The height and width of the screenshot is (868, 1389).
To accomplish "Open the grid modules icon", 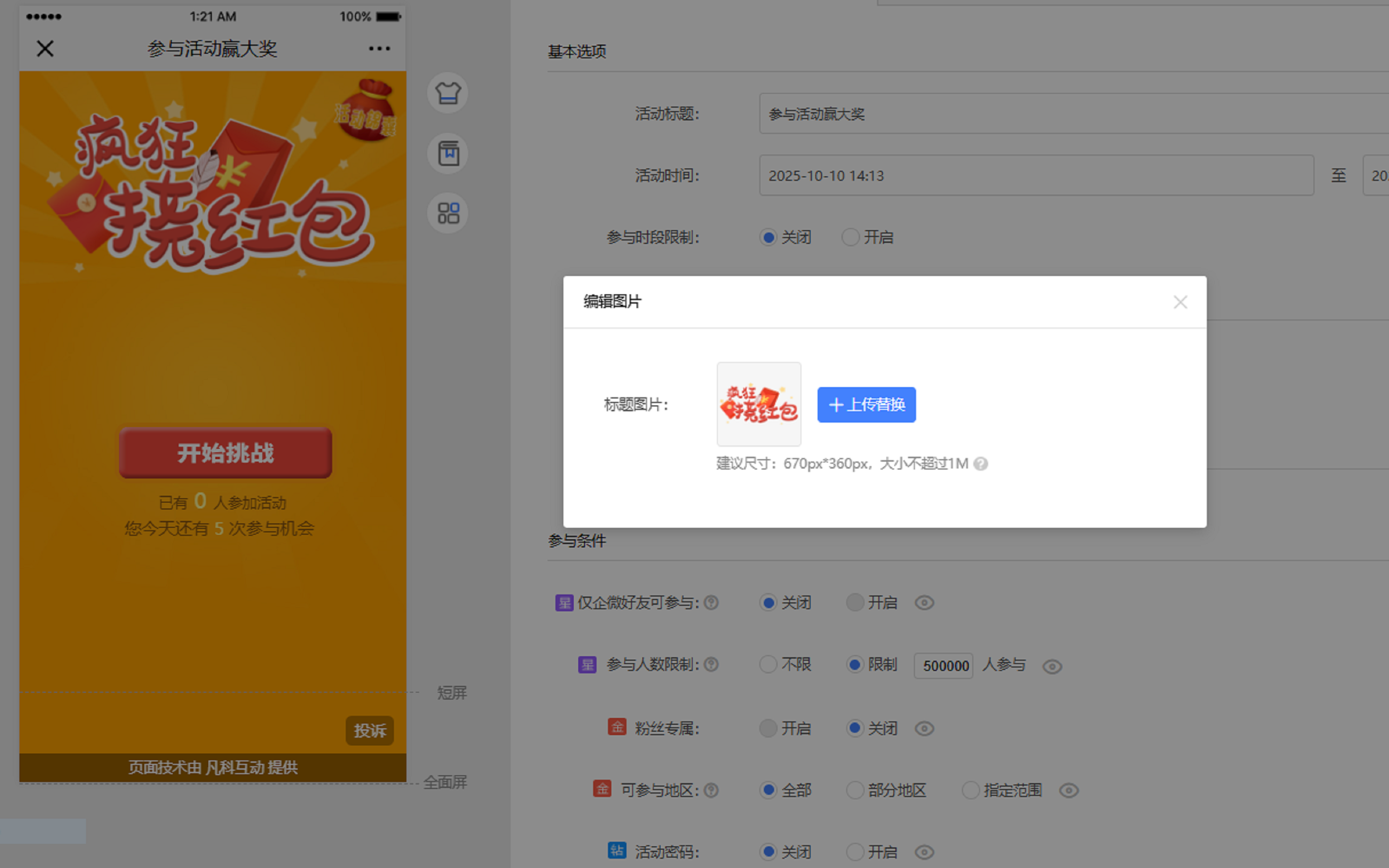I will [x=448, y=213].
